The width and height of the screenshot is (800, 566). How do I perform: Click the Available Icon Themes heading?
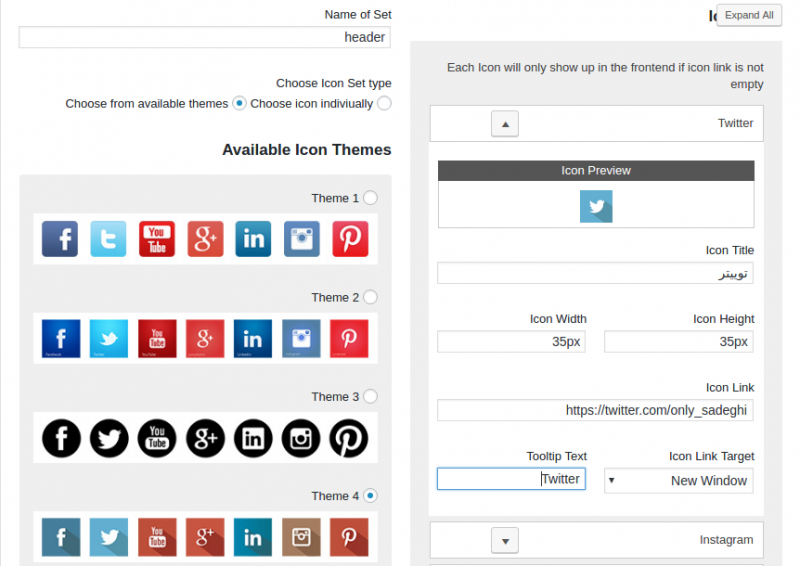pos(307,150)
